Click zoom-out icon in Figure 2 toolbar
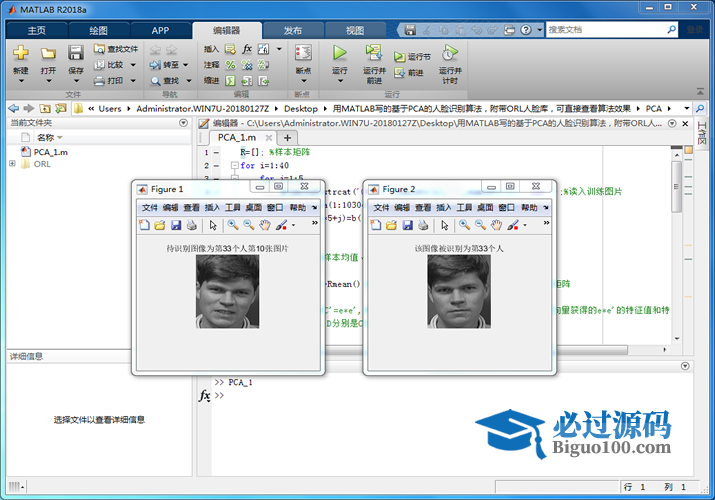This screenshot has width=715, height=500. (480, 225)
